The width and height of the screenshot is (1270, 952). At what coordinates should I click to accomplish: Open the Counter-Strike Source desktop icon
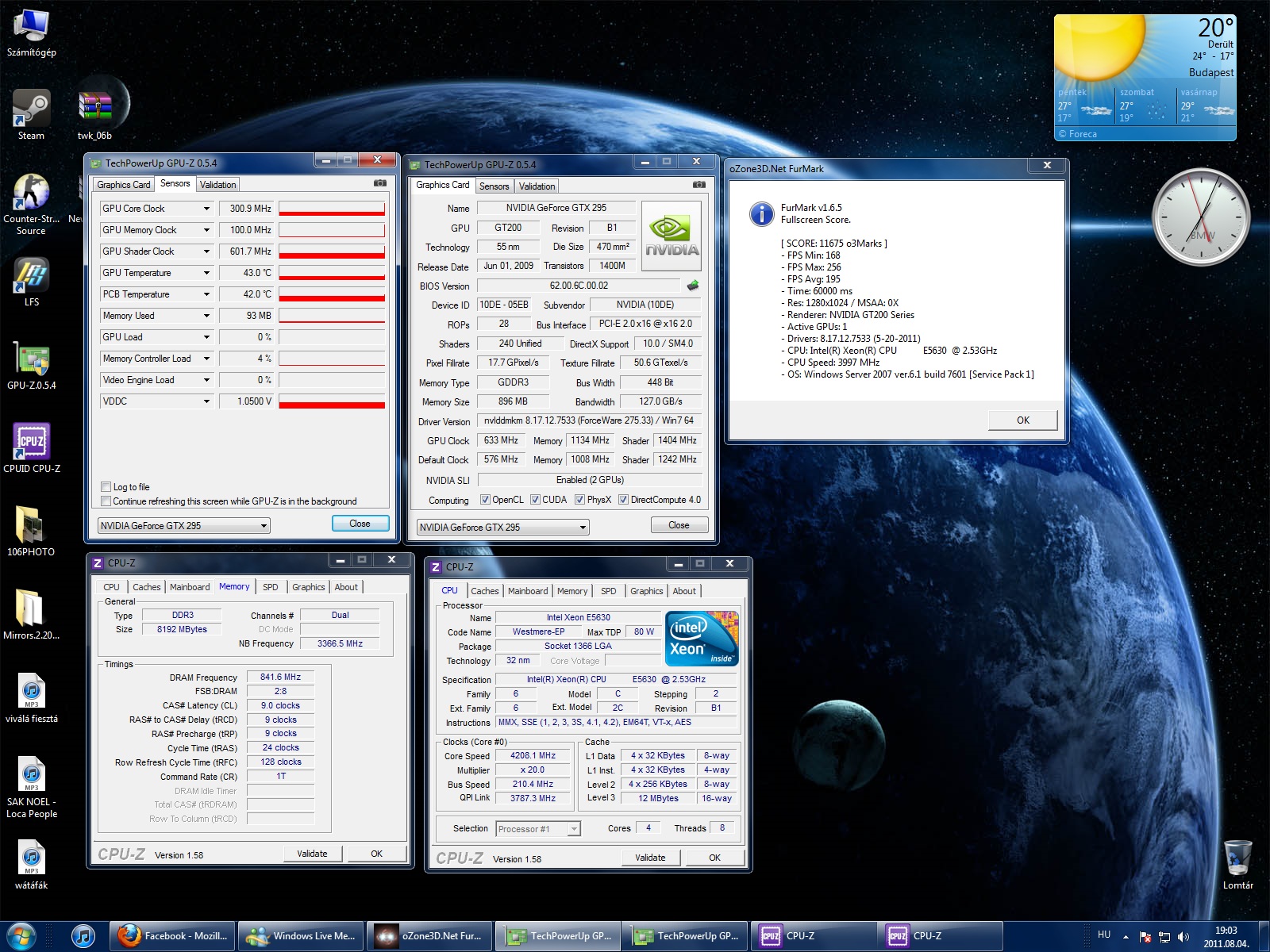[32, 194]
